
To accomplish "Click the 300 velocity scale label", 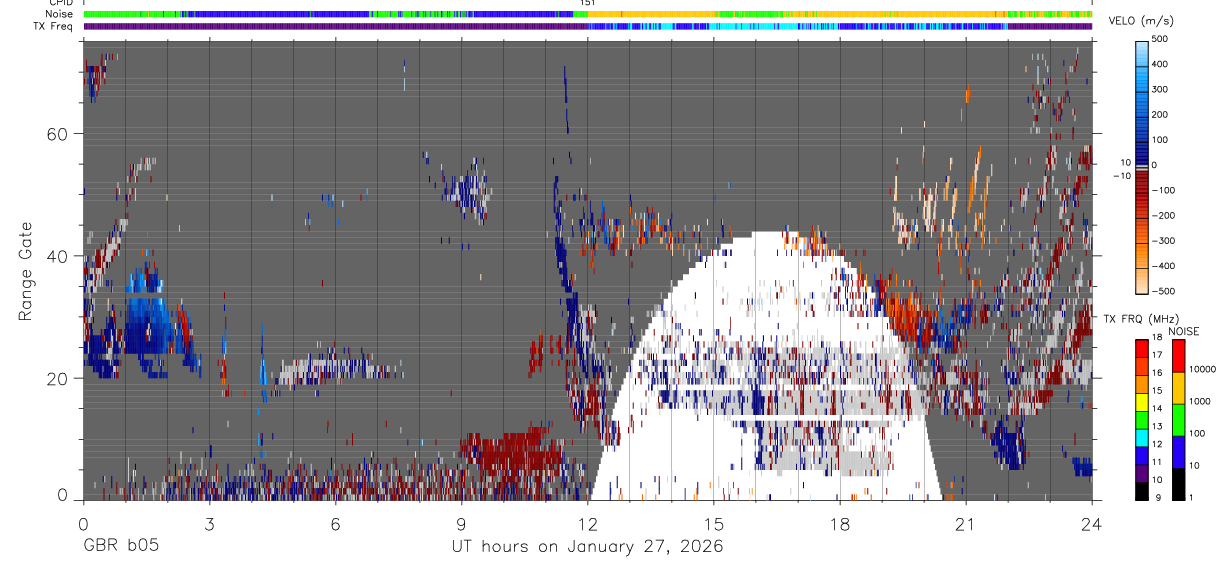I will coord(1159,89).
